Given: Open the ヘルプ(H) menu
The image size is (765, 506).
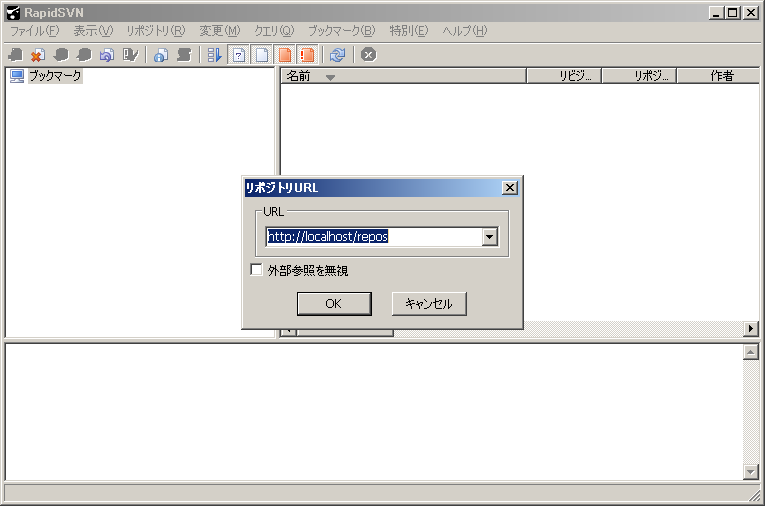Looking at the screenshot, I should click(464, 31).
